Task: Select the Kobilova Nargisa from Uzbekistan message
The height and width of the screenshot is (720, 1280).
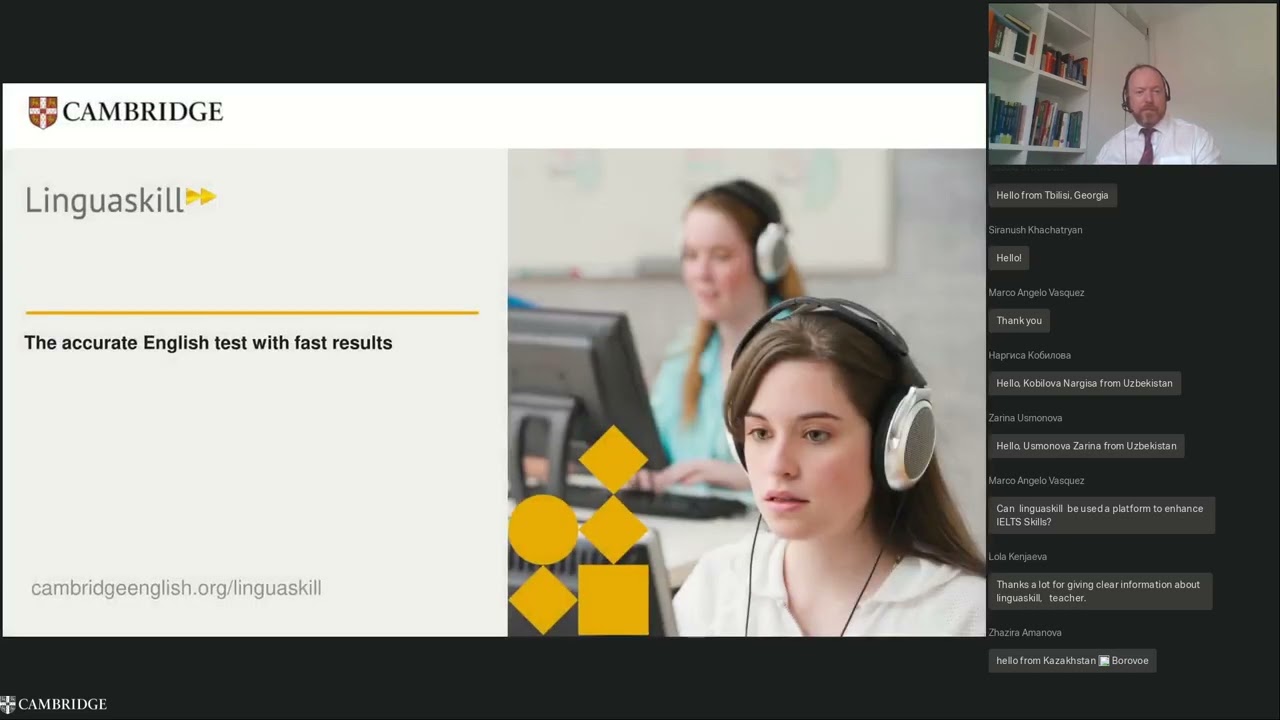Action: pos(1084,383)
